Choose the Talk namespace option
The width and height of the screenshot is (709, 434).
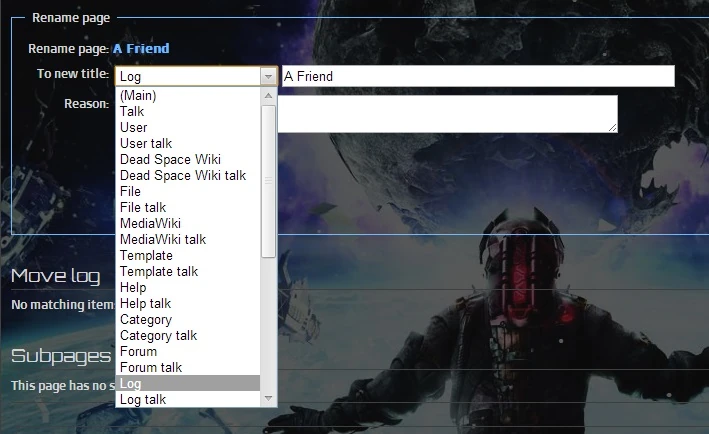(x=188, y=111)
